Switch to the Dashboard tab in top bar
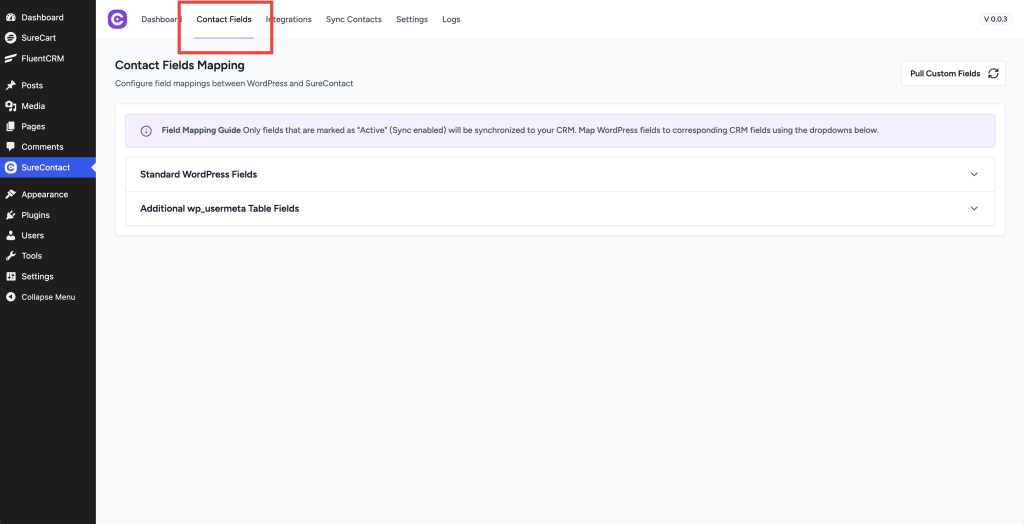 [161, 20]
